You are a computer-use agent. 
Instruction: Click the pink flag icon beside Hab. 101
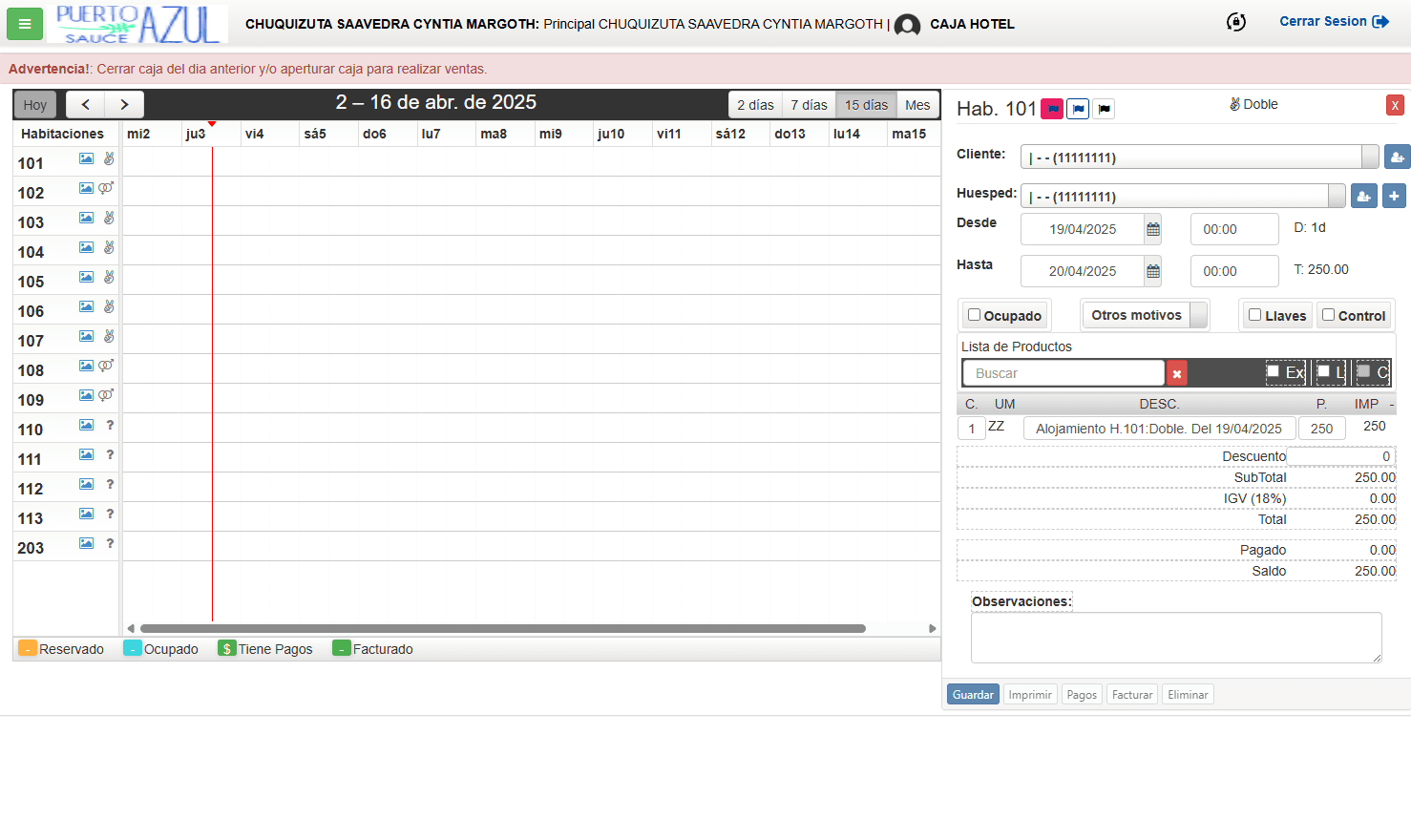1051,109
